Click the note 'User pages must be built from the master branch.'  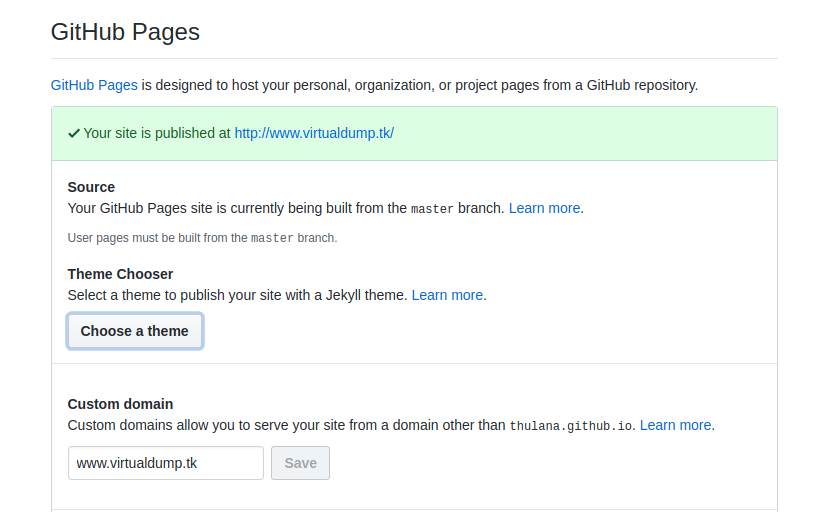[x=202, y=238]
